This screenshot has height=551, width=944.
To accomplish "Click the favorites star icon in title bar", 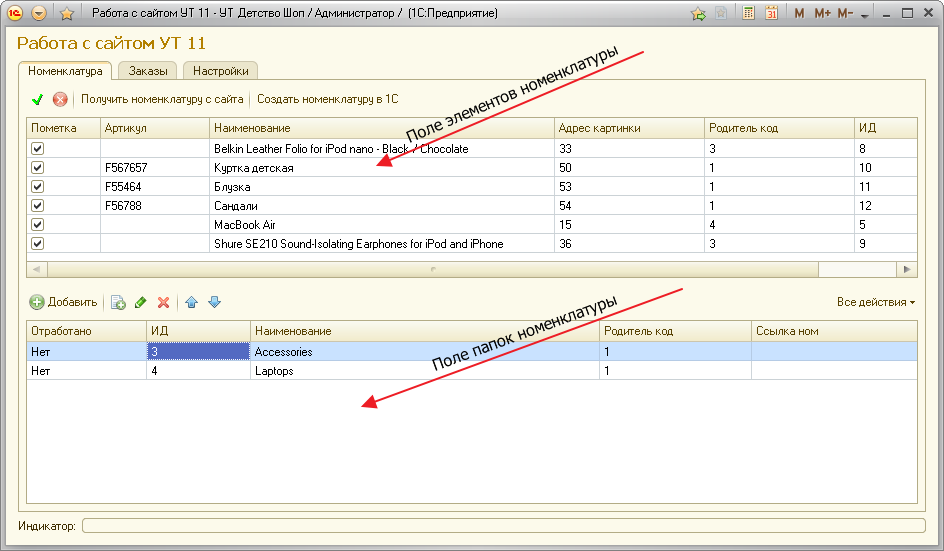I will coord(67,14).
